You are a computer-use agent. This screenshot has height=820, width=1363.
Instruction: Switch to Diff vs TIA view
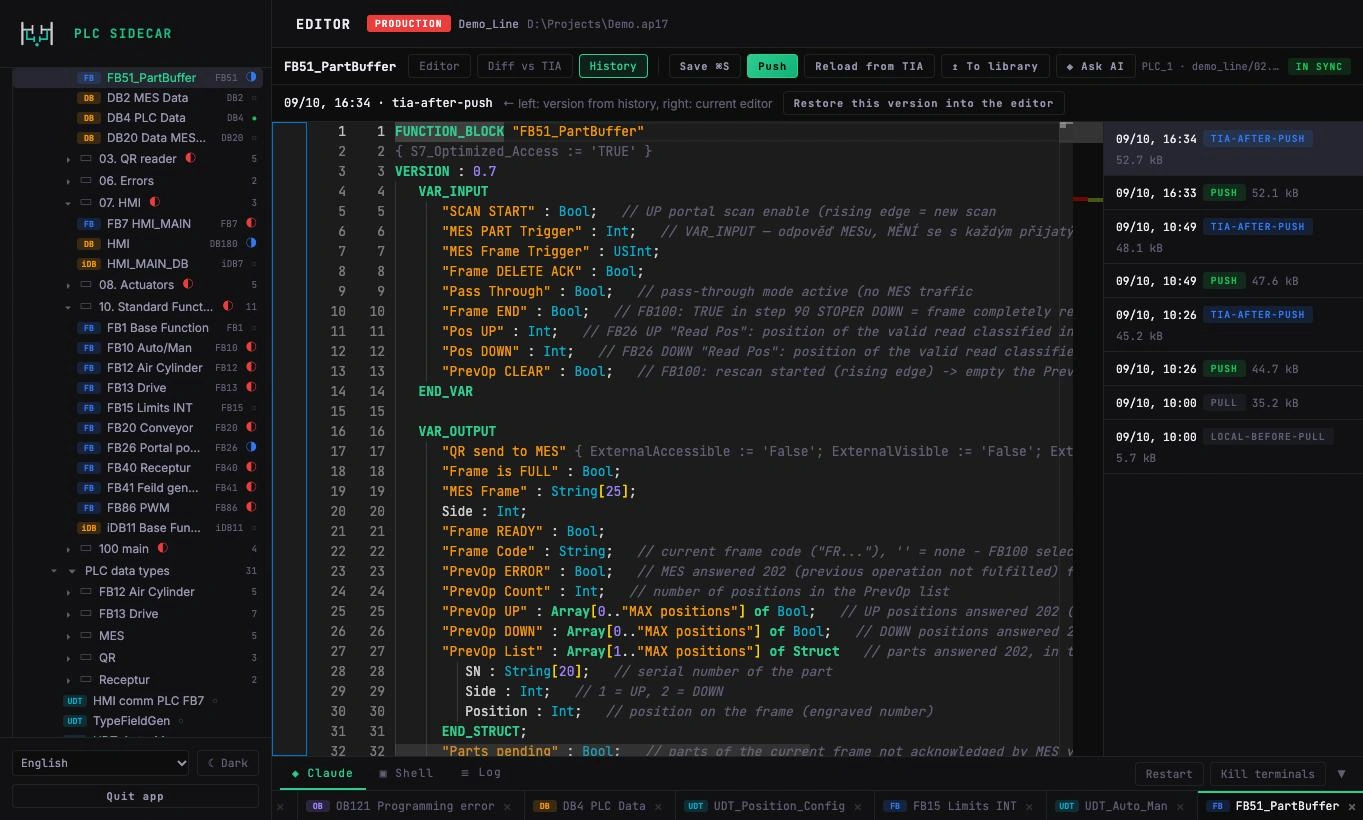pyautogui.click(x=524, y=66)
